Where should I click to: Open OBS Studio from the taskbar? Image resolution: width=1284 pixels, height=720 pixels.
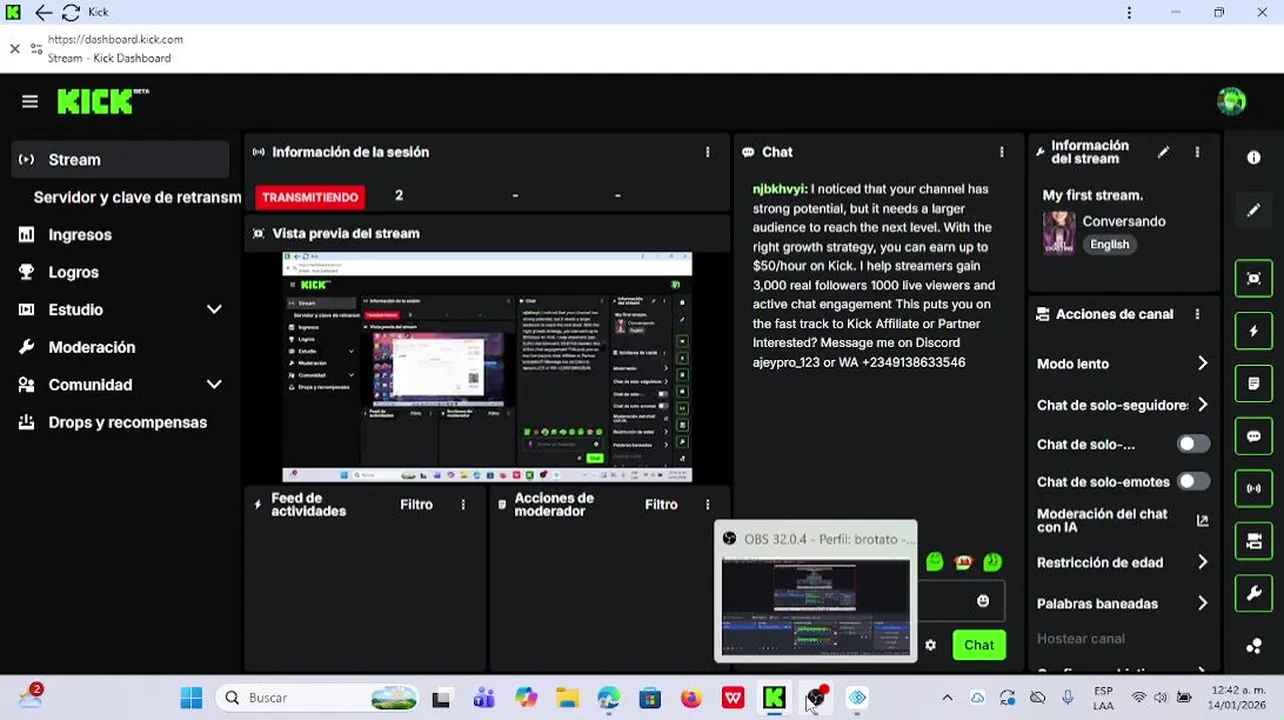pyautogui.click(x=816, y=698)
